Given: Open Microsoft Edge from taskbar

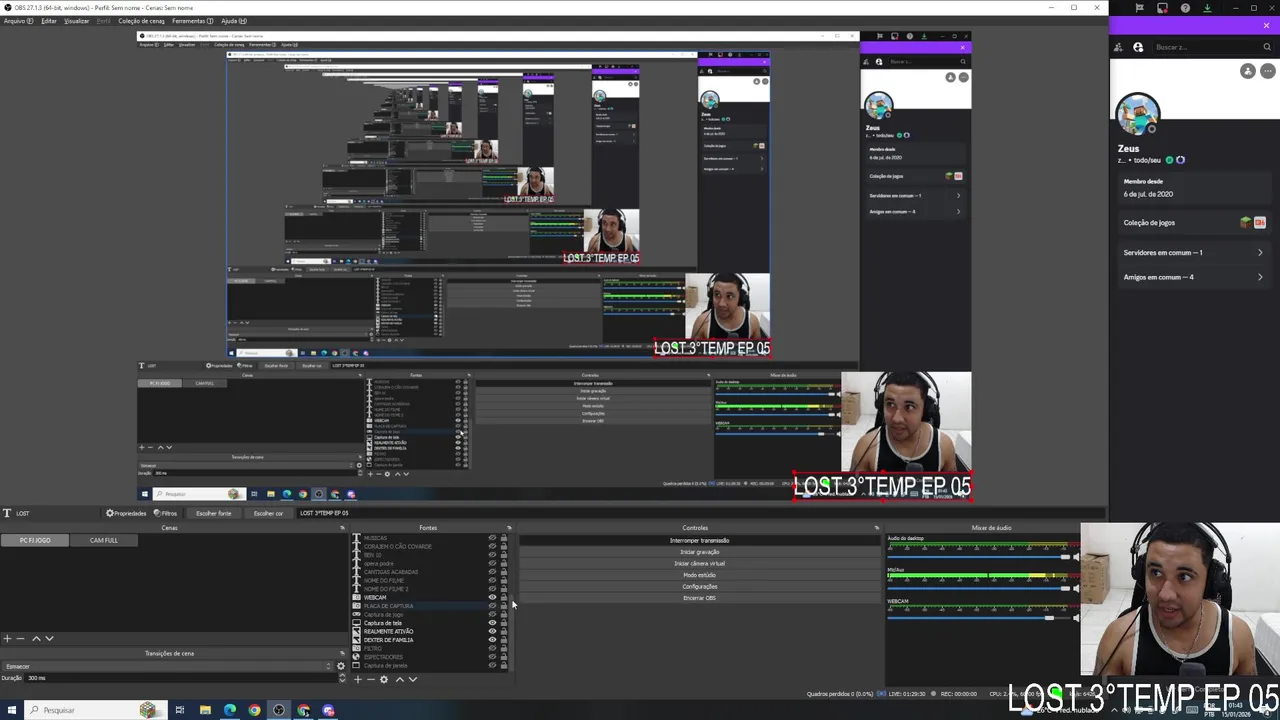Looking at the screenshot, I should click(230, 710).
